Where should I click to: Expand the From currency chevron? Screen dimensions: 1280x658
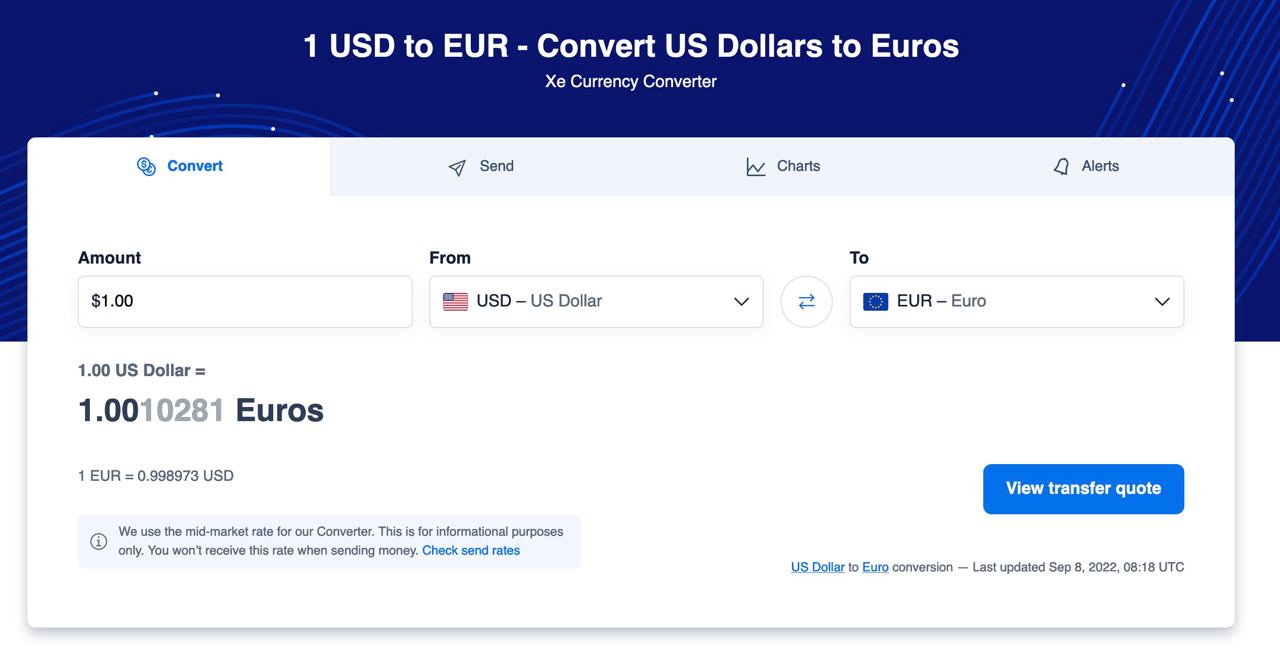click(741, 302)
